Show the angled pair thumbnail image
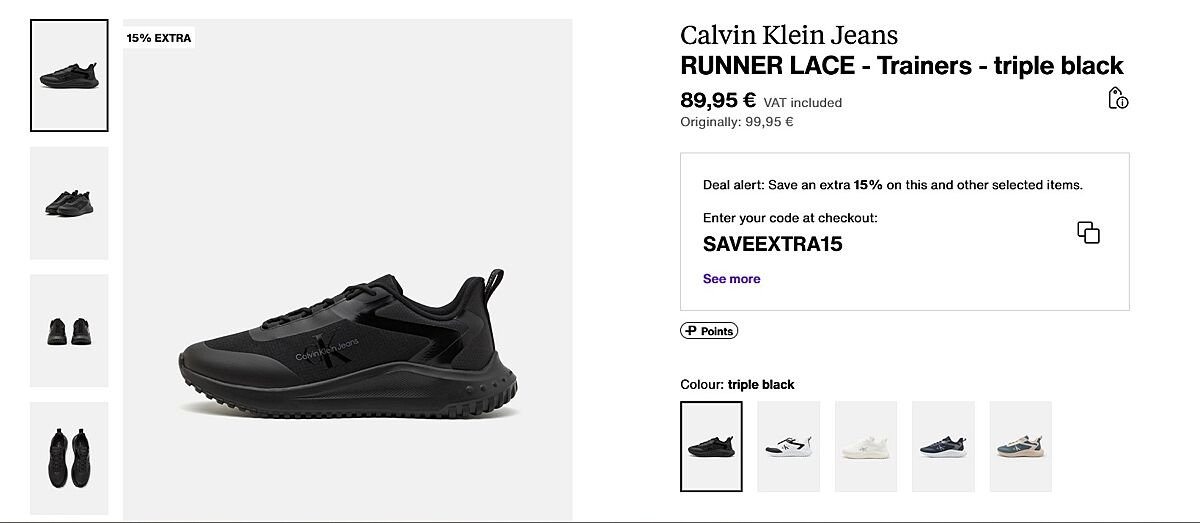Image resolution: width=1200 pixels, height=523 pixels. click(x=69, y=203)
